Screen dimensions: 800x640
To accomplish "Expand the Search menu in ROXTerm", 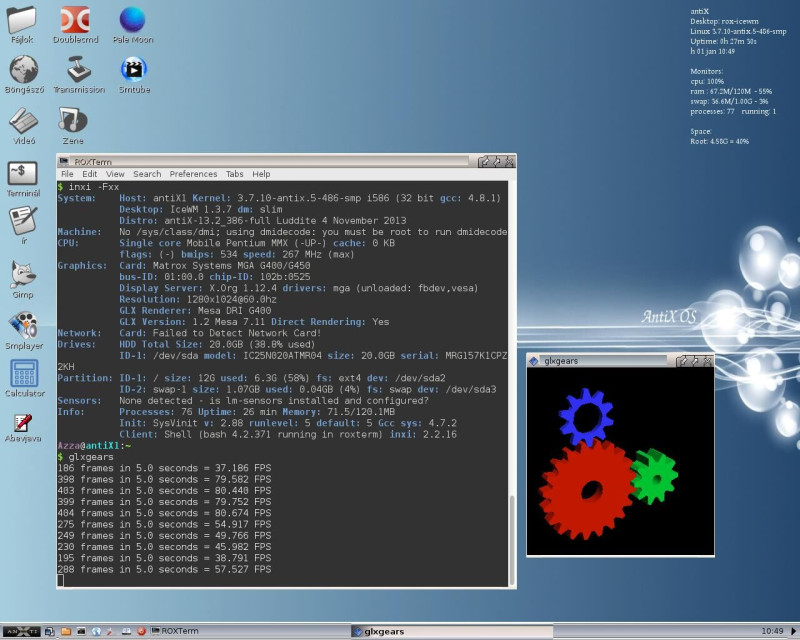I will coord(147,174).
